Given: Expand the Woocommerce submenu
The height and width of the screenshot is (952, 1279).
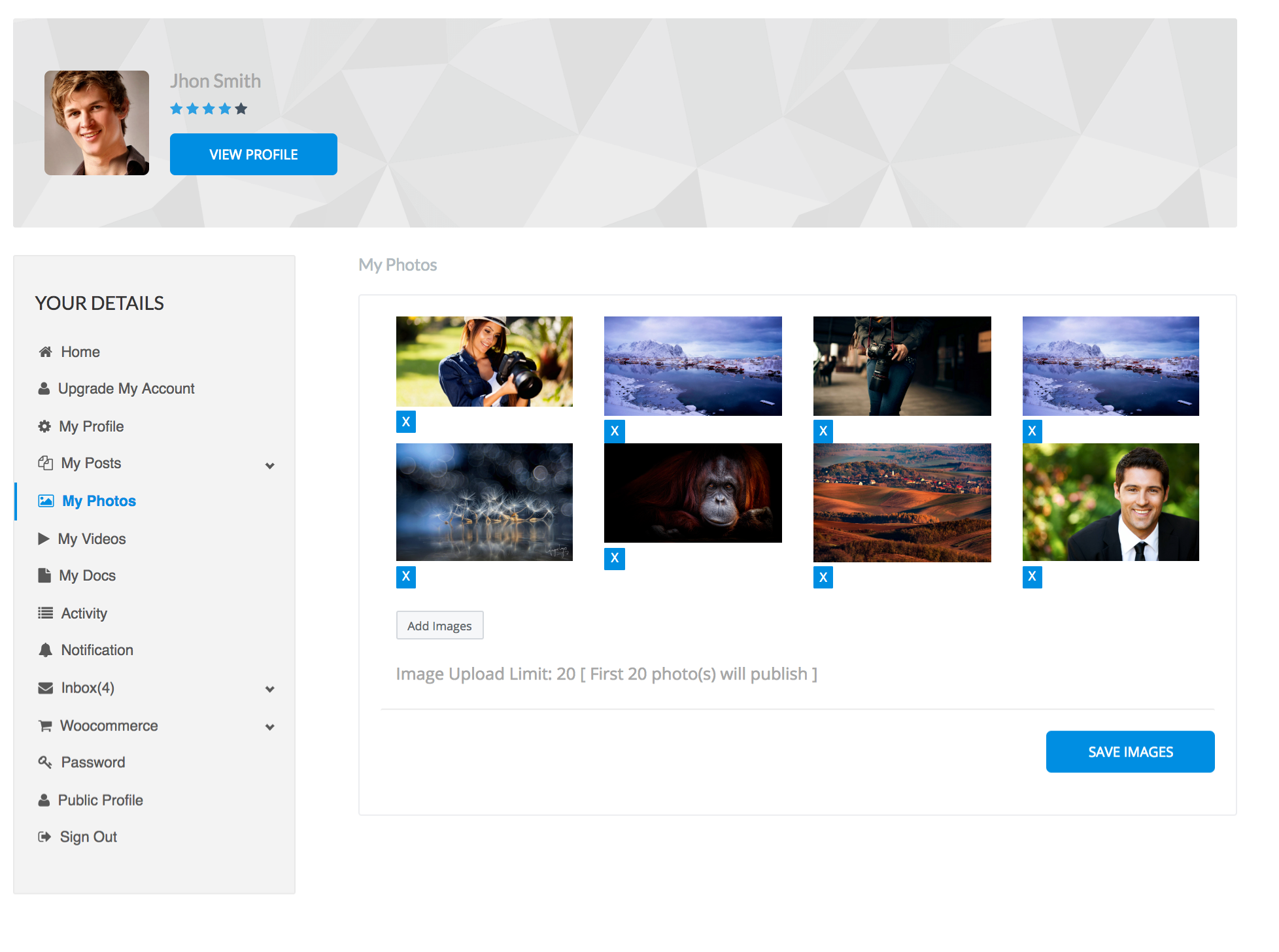Looking at the screenshot, I should click(269, 726).
